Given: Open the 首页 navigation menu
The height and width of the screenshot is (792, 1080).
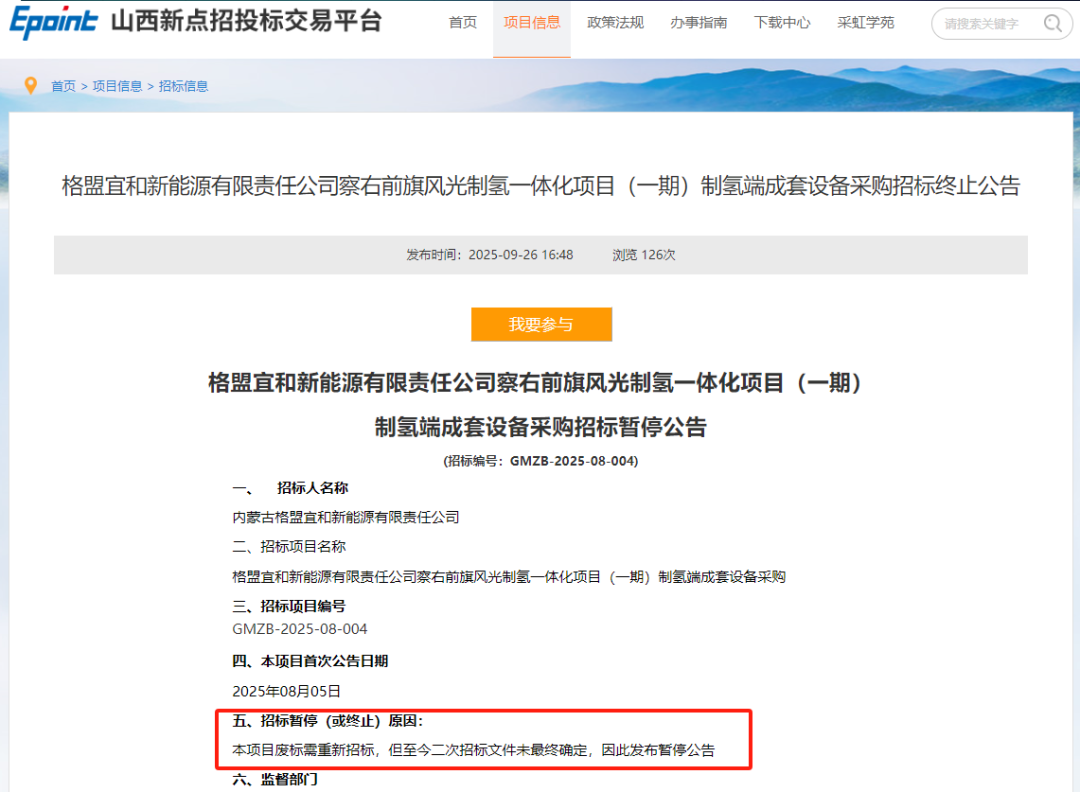Looking at the screenshot, I should [x=462, y=22].
